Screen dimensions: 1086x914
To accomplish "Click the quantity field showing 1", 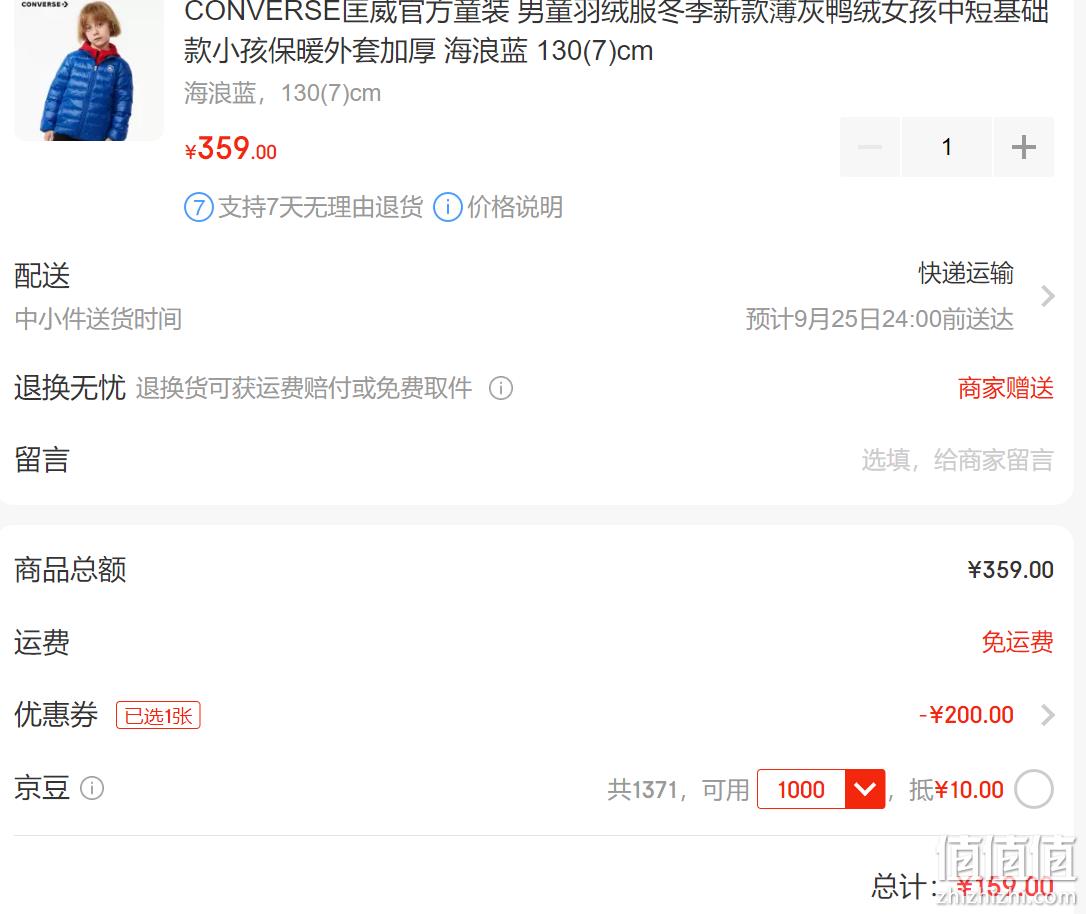I will coord(947,147).
